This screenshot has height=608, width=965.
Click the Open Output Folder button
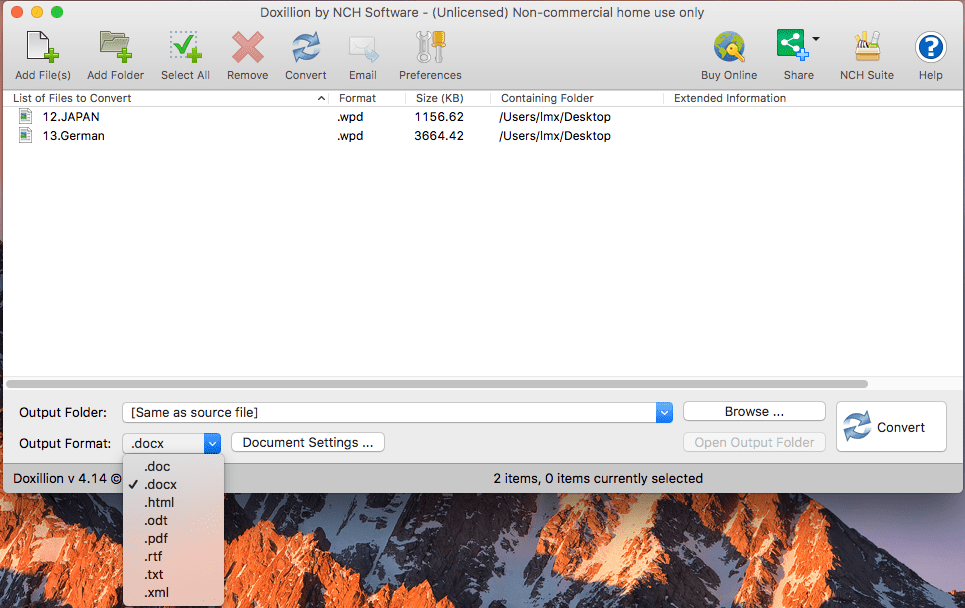754,442
